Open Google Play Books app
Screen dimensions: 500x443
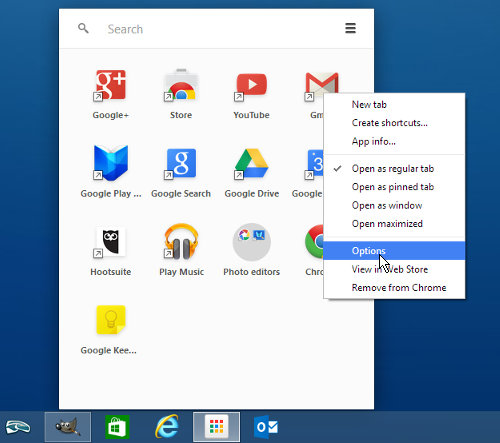[111, 163]
